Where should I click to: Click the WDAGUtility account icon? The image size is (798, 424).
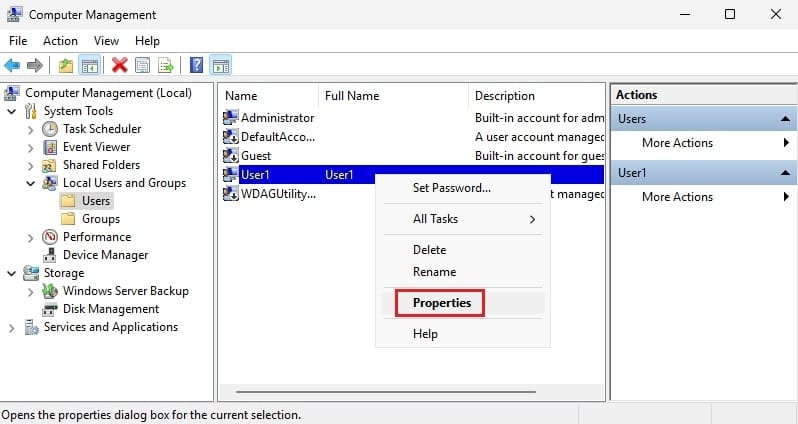click(x=231, y=194)
